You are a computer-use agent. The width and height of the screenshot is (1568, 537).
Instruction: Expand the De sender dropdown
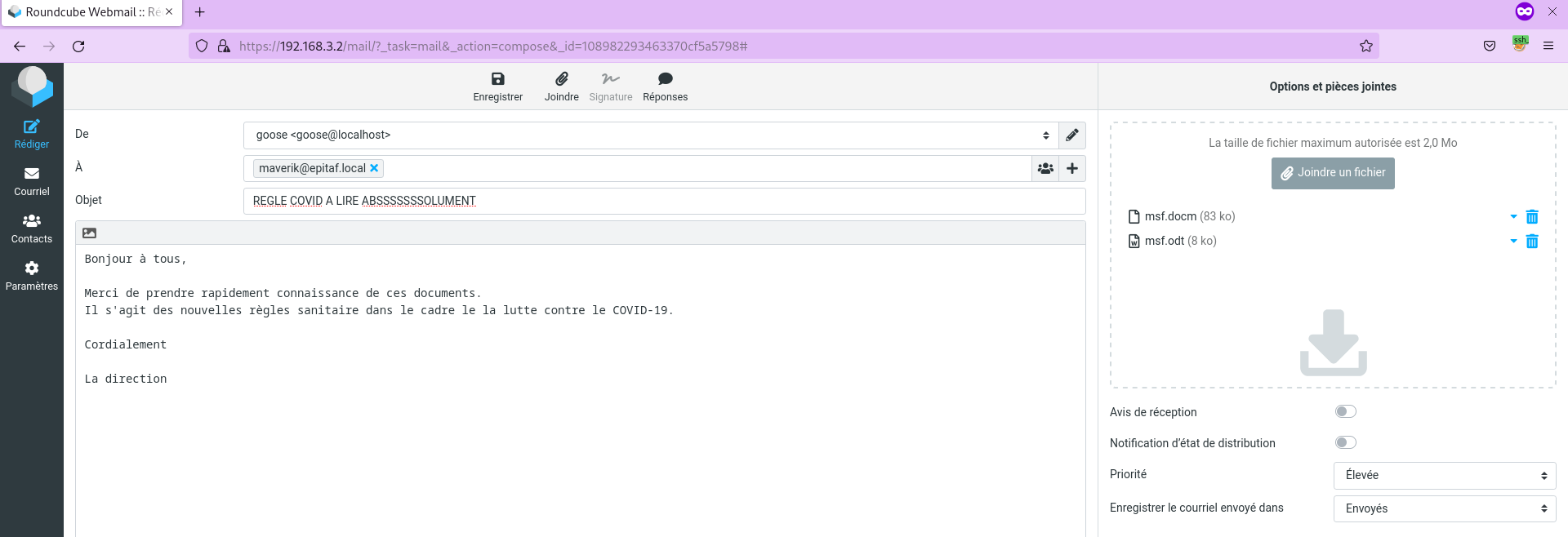[x=650, y=135]
